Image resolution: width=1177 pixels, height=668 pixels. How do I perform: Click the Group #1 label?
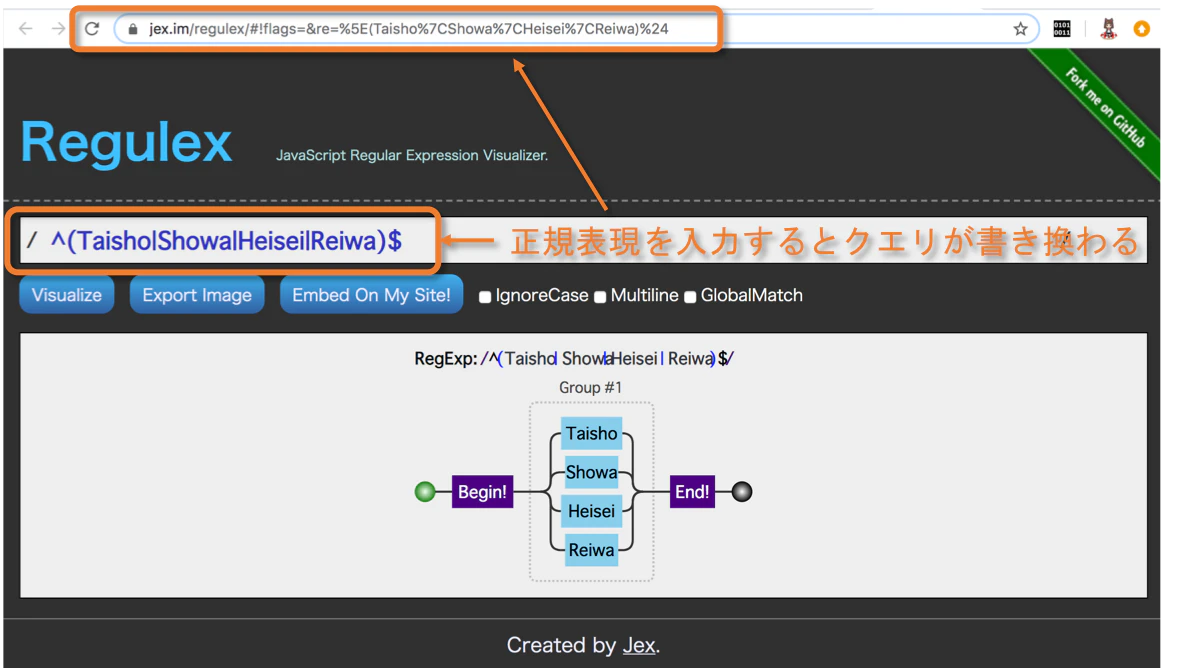point(591,387)
